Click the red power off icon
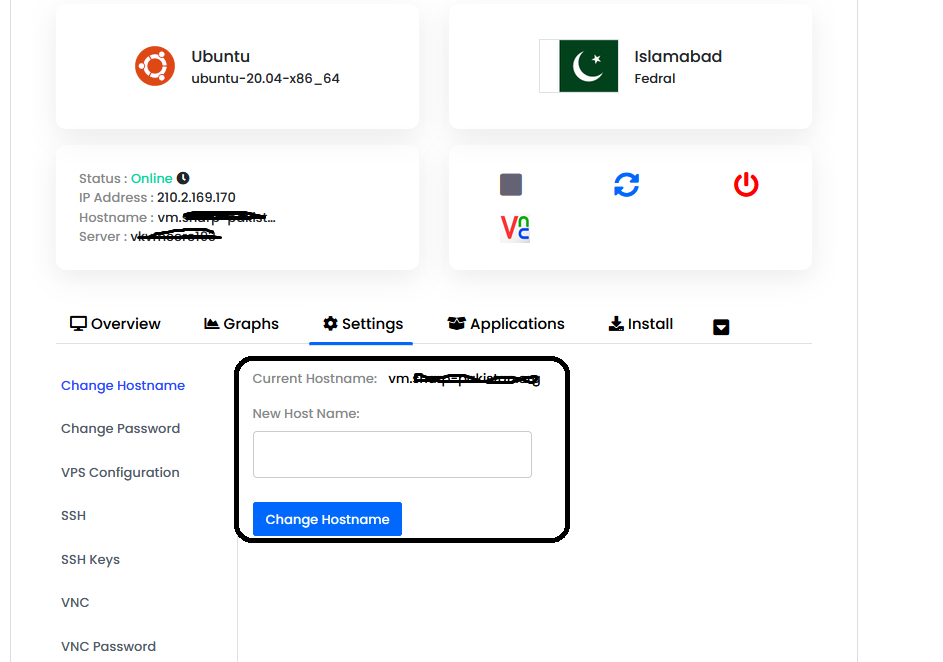This screenshot has width=943, height=662. point(746,185)
